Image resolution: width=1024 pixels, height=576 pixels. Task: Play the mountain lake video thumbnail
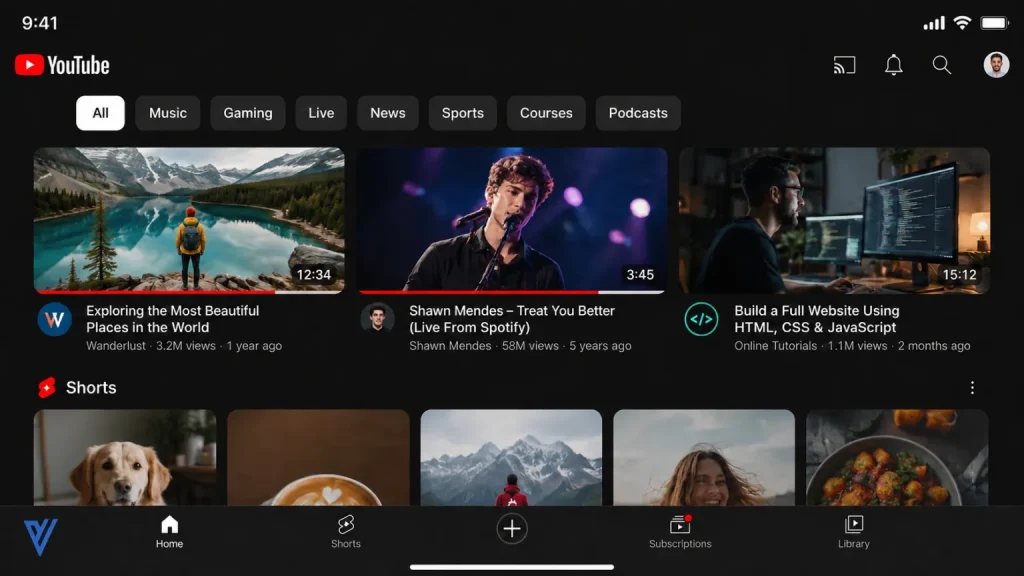[189, 220]
